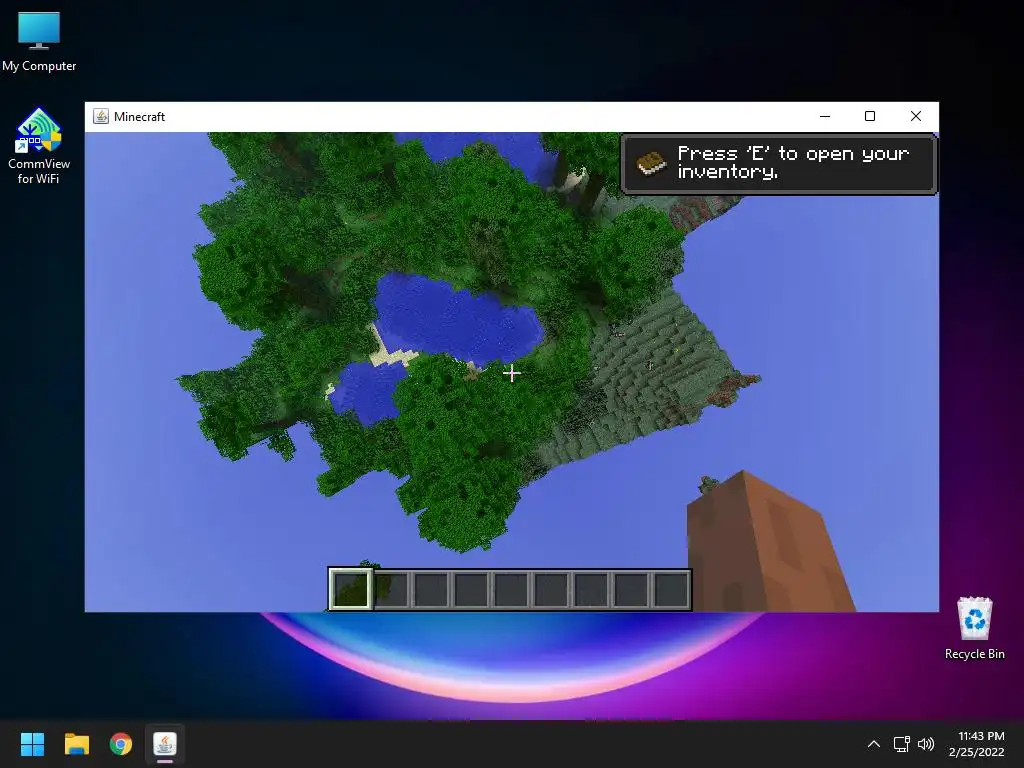Open the Windows Start menu
Screen dimensions: 1024x768
[x=32, y=744]
